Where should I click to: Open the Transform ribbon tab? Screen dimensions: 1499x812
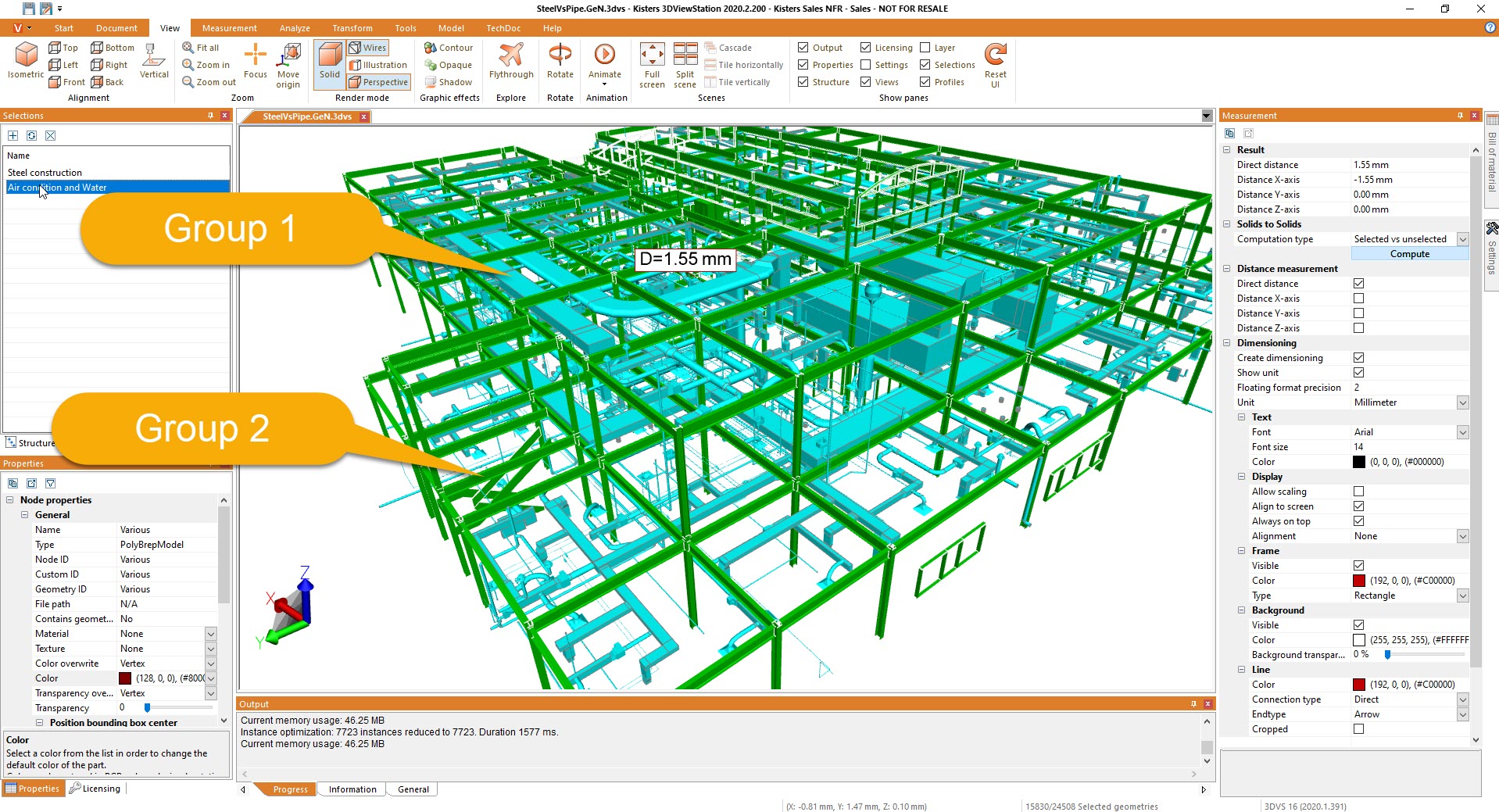coord(352,28)
